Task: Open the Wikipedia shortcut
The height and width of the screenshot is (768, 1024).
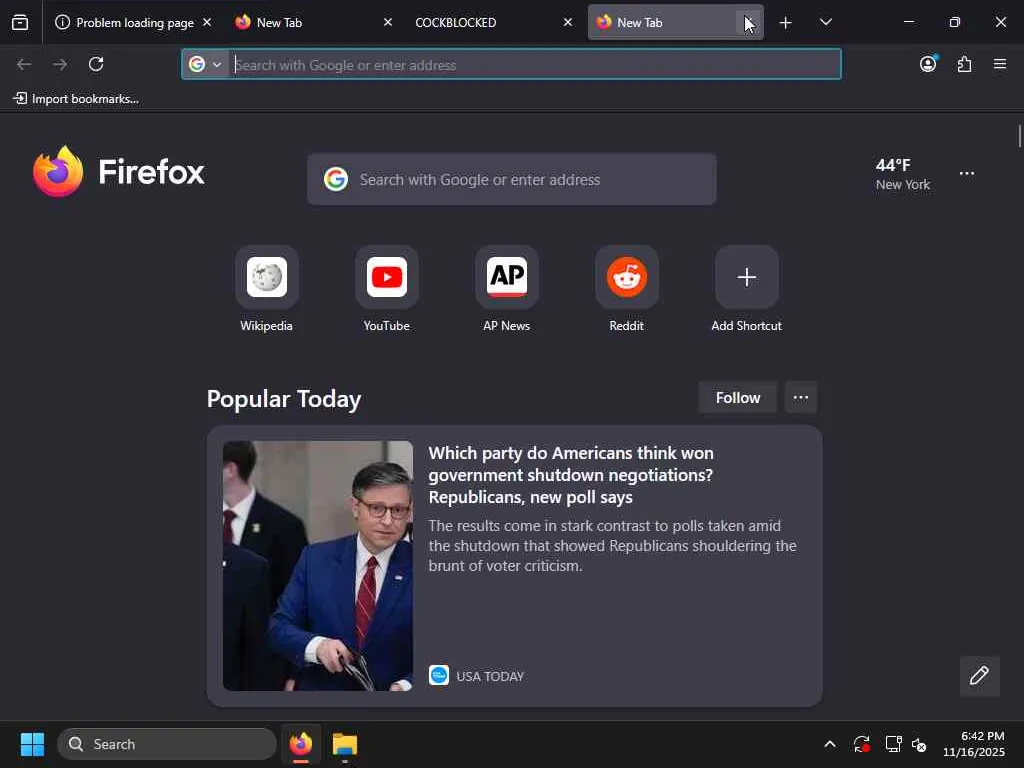Action: click(266, 289)
